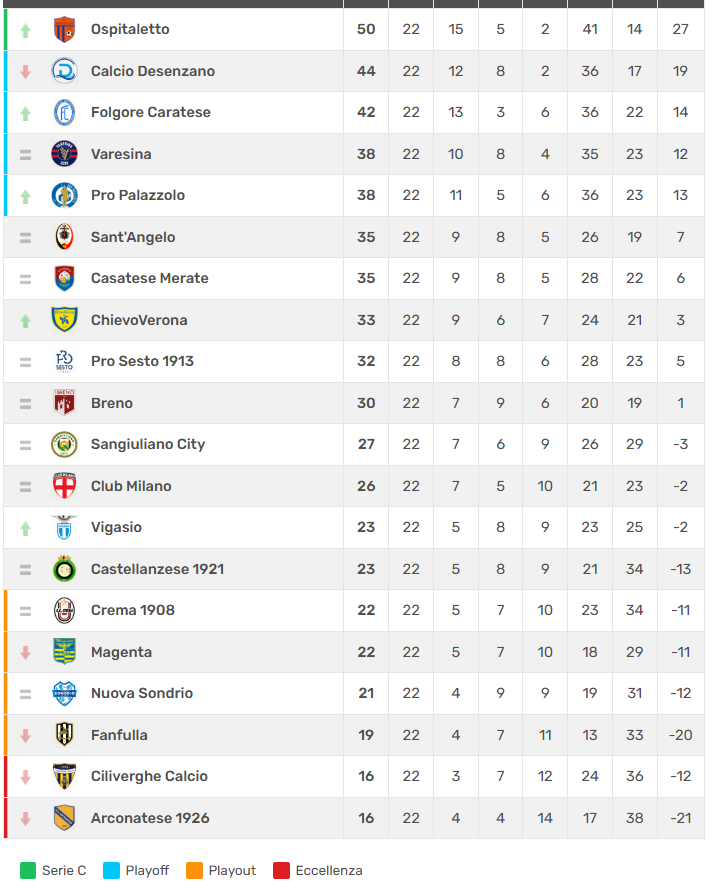Click the Fanfulla black and yellow crest
Screen dimensions: 712x890
pyautogui.click(x=64, y=735)
